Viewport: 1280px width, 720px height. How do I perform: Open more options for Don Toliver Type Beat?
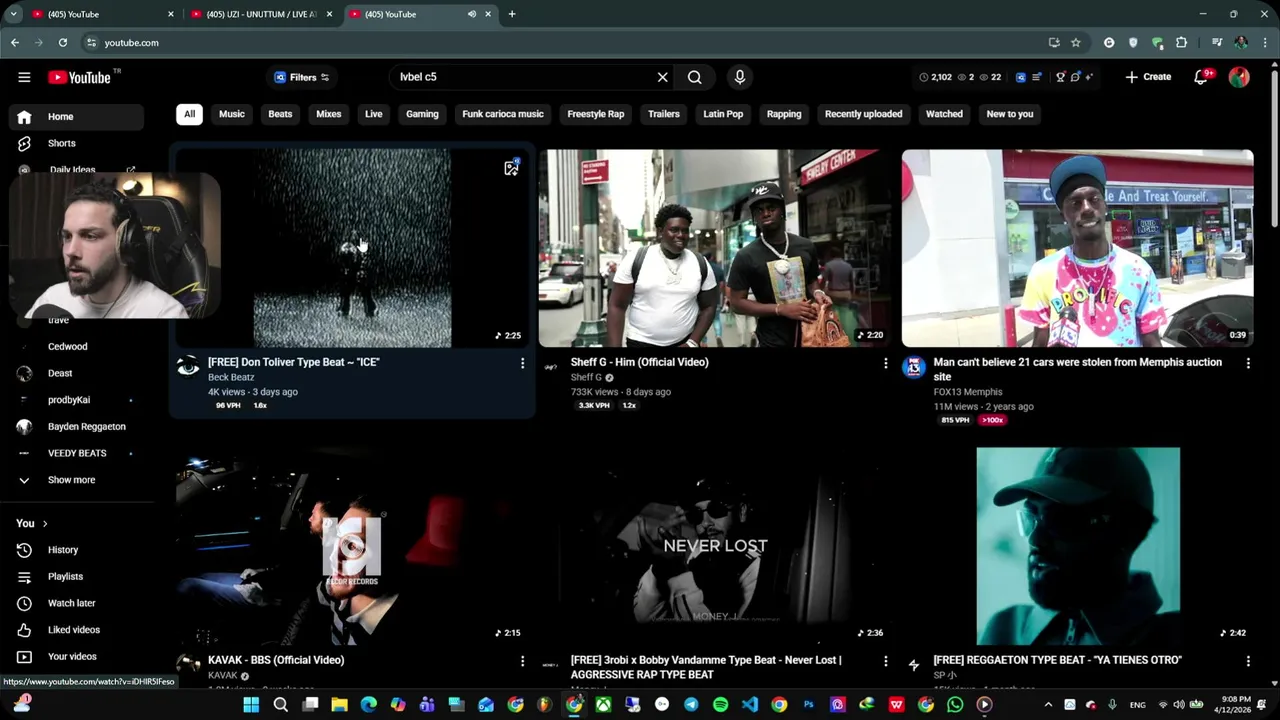[522, 363]
